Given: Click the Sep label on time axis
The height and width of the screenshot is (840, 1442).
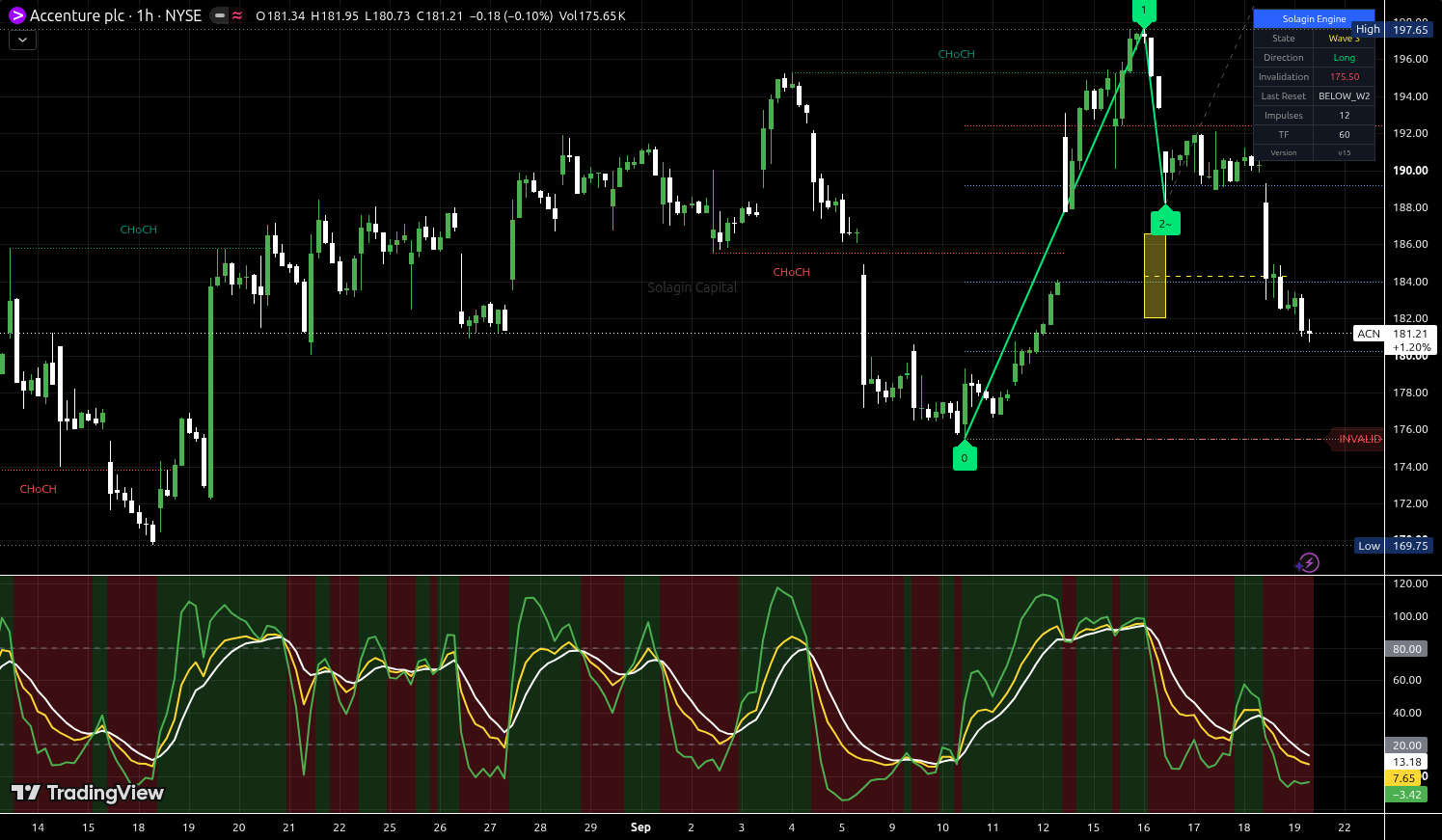Looking at the screenshot, I should point(640,827).
